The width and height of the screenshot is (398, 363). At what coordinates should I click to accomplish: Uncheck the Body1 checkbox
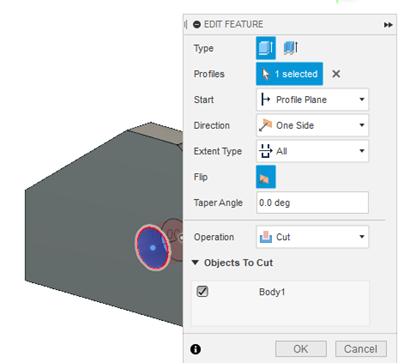202,292
